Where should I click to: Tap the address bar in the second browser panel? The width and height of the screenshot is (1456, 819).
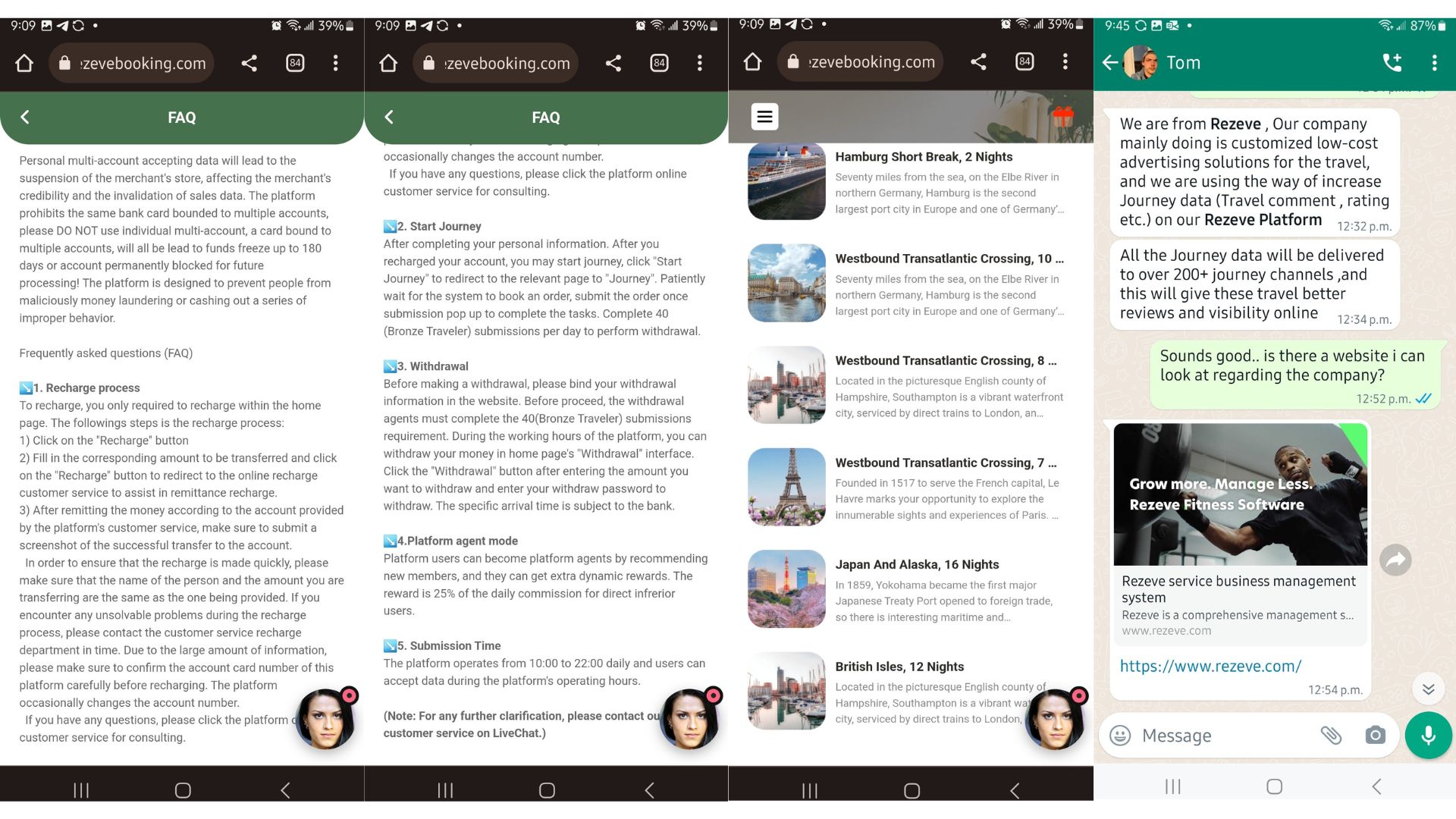coord(496,63)
